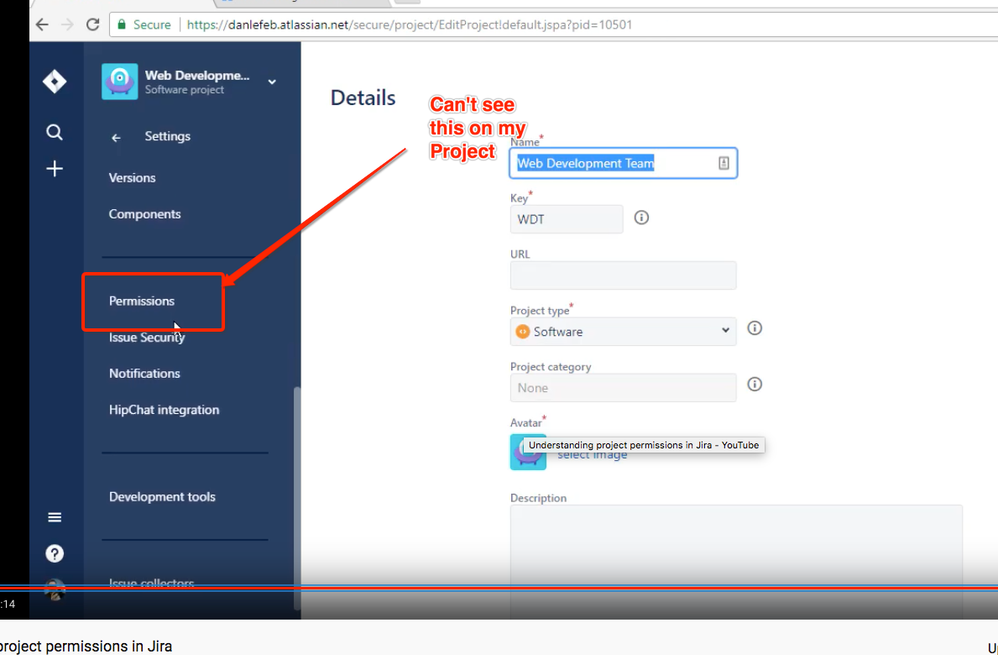Click the address bar URL

[x=409, y=25]
